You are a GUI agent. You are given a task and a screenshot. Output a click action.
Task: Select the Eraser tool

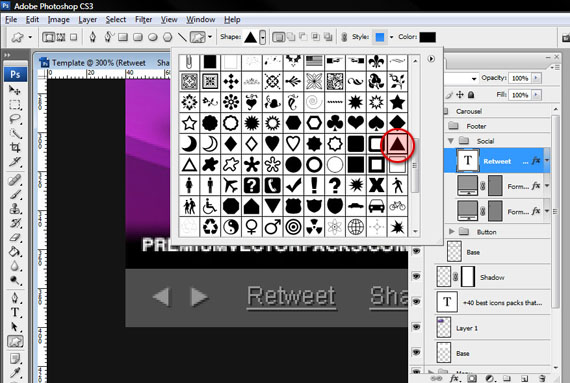[15, 237]
